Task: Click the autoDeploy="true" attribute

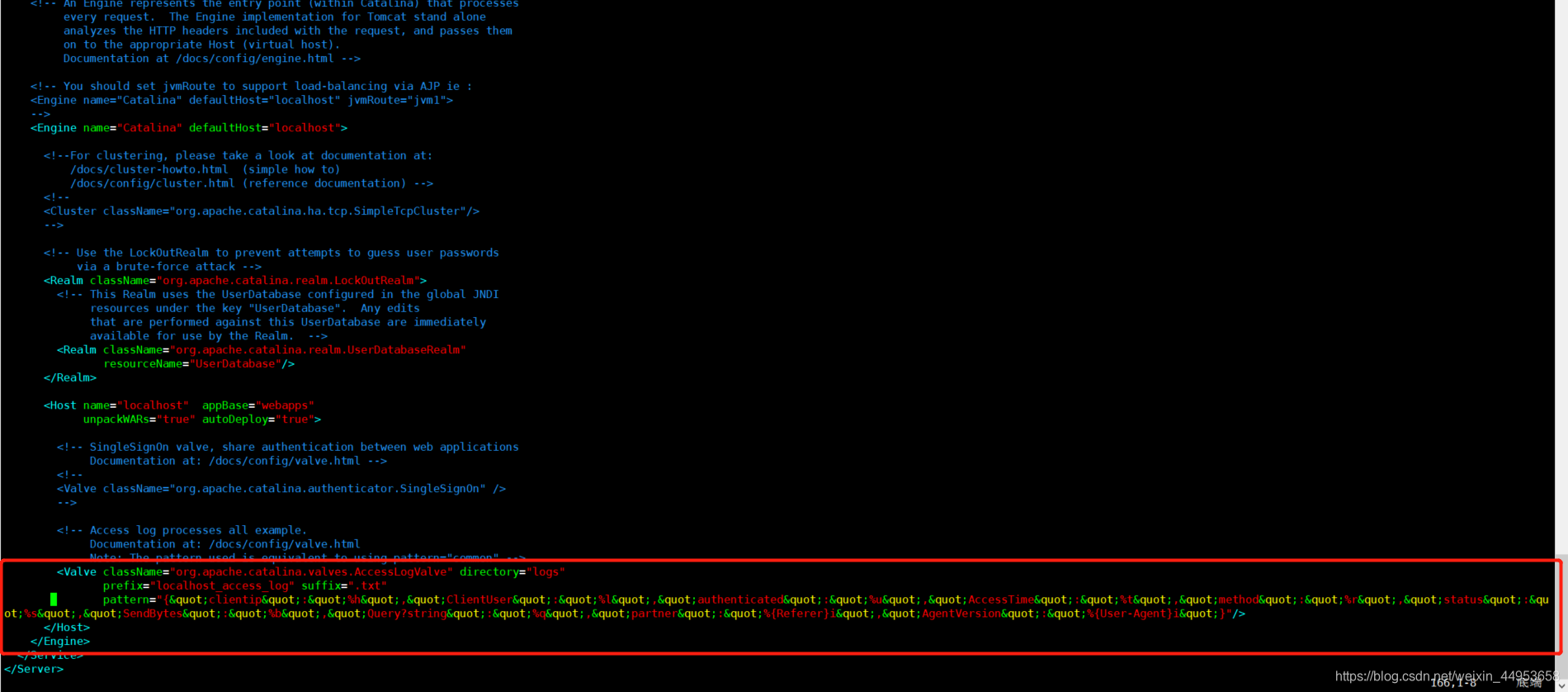Action: 258,419
